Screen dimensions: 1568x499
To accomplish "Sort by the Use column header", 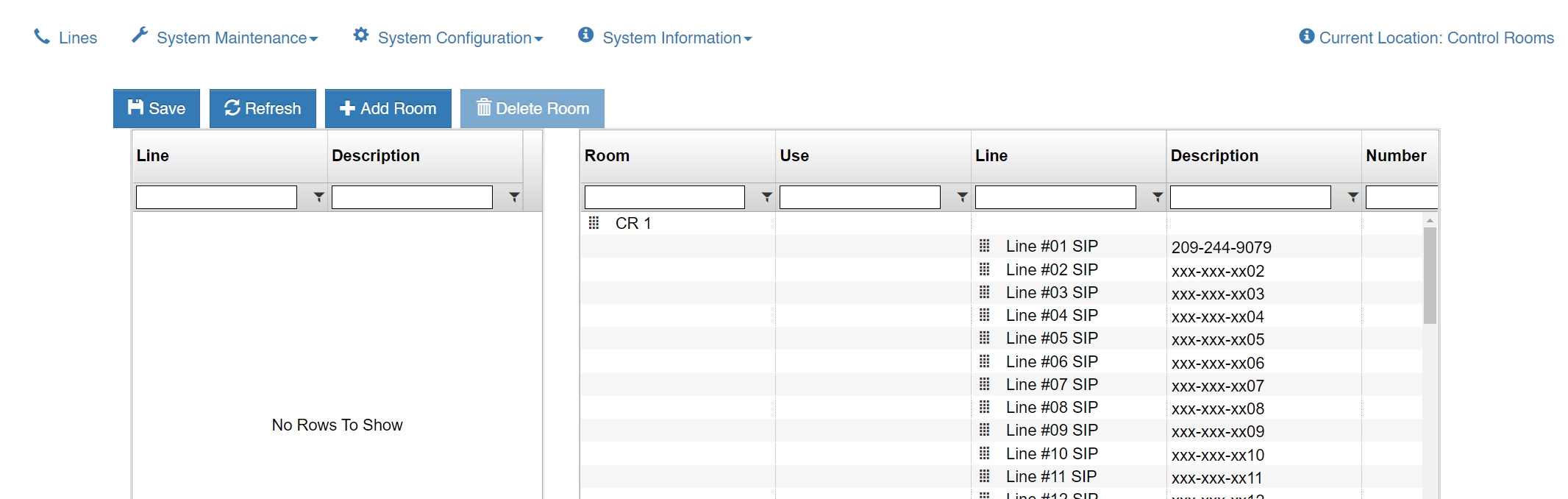I will (873, 156).
